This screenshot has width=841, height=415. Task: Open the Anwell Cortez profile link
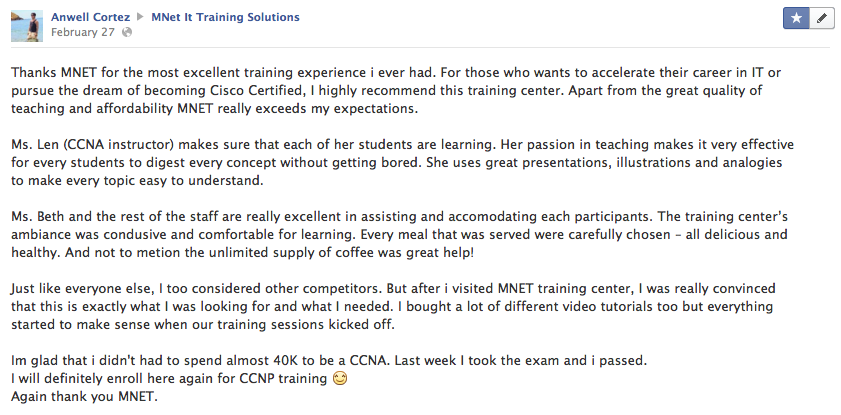click(91, 17)
